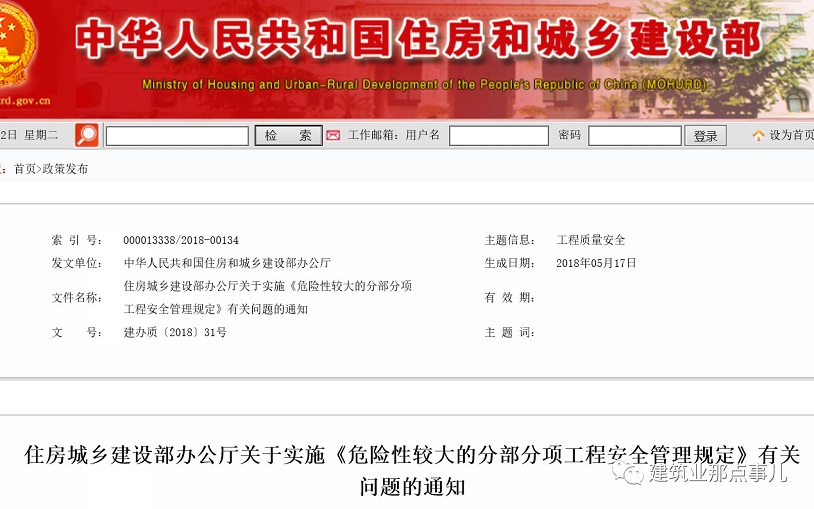Click the issuer 中华人民共和国住房和城乡建设部办公厅
Screen dimensions: 814x509
click(227, 263)
